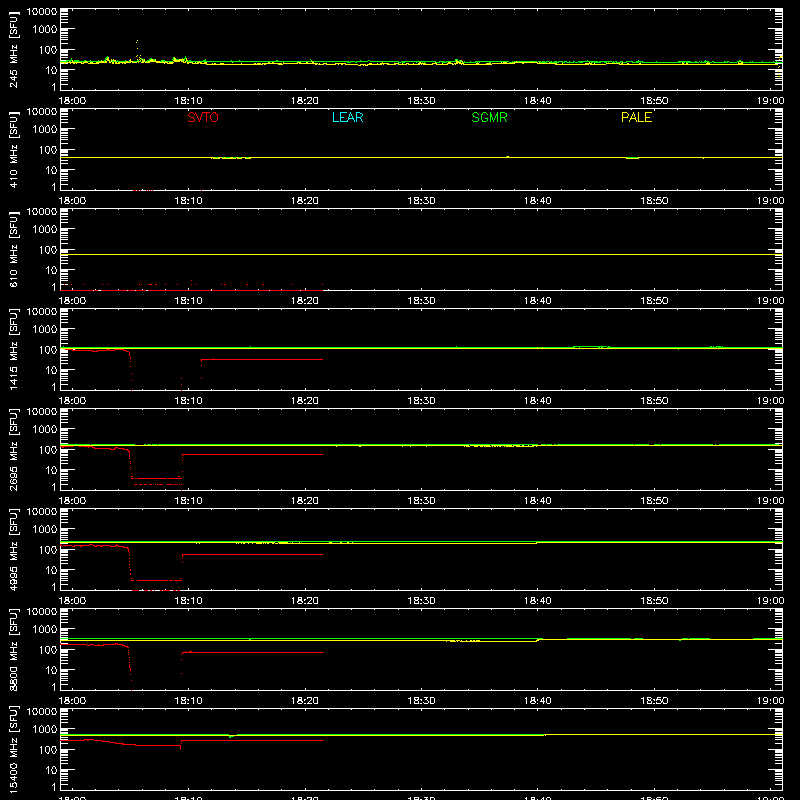Screen dimensions: 800x800
Task: Select the 245 MHz [SFU] axis label
Action: [x=14, y=50]
